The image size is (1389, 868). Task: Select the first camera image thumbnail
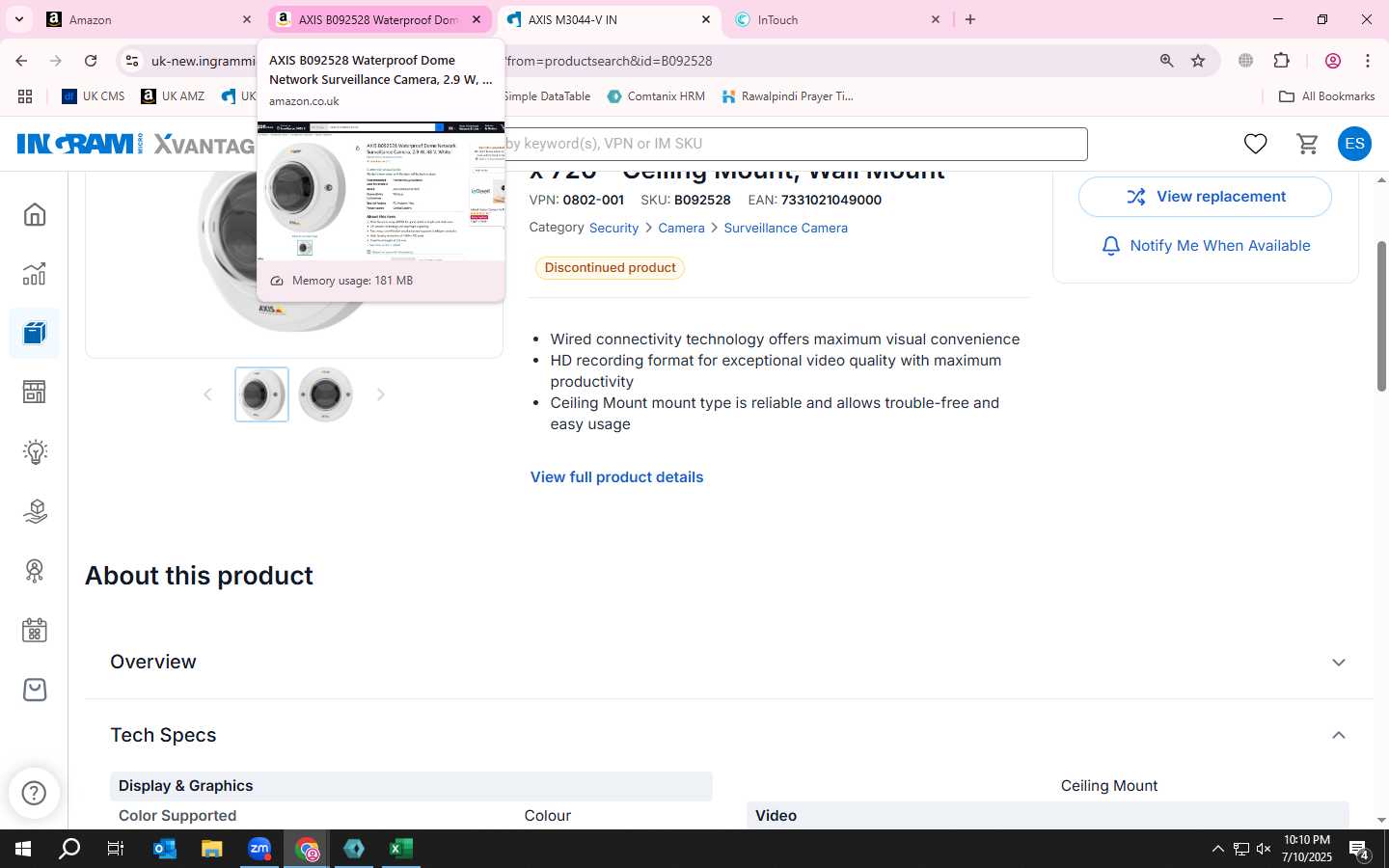click(x=261, y=394)
